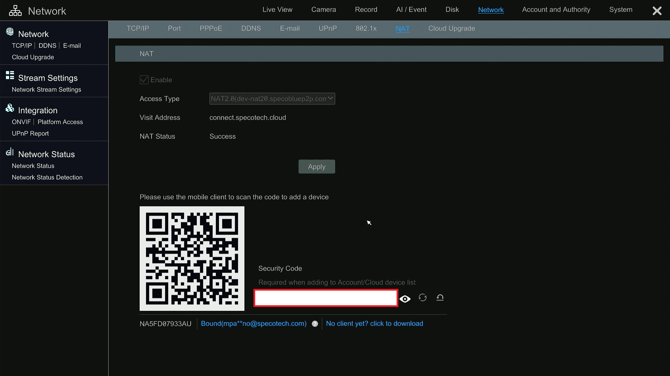Screen dimensions: 670x376
Task: Switch to the TCP/IP tab
Action: [x=138, y=28]
